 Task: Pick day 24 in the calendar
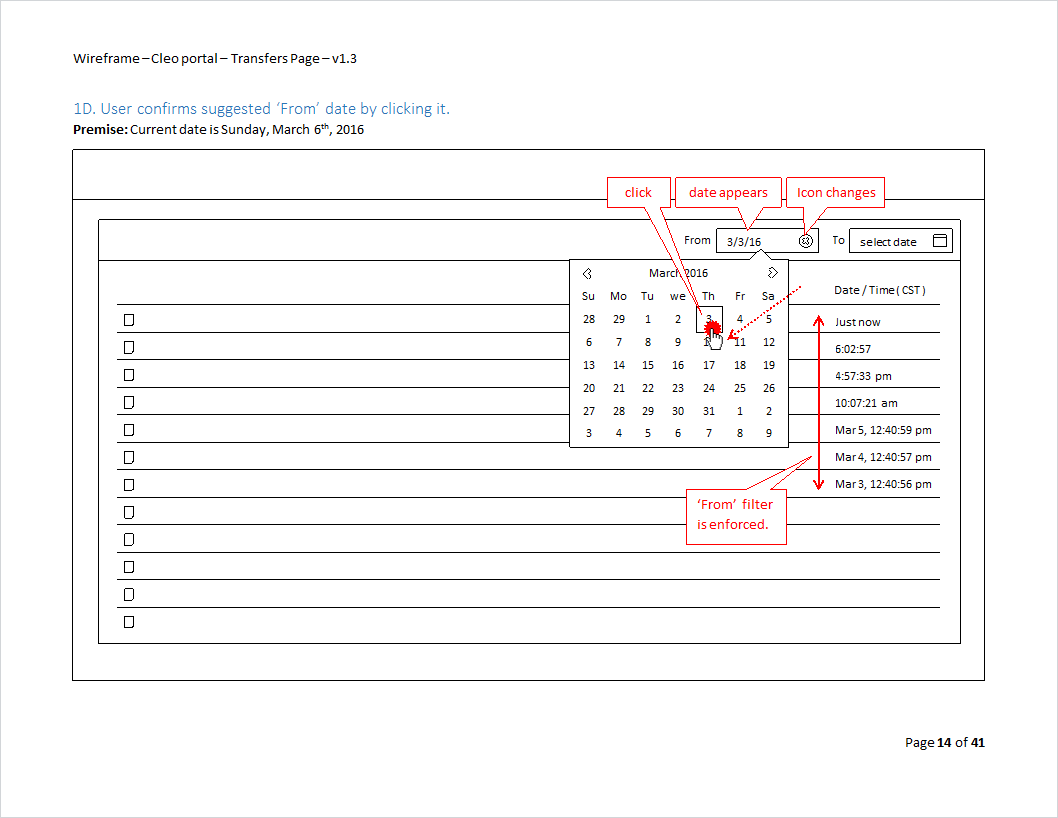708,388
